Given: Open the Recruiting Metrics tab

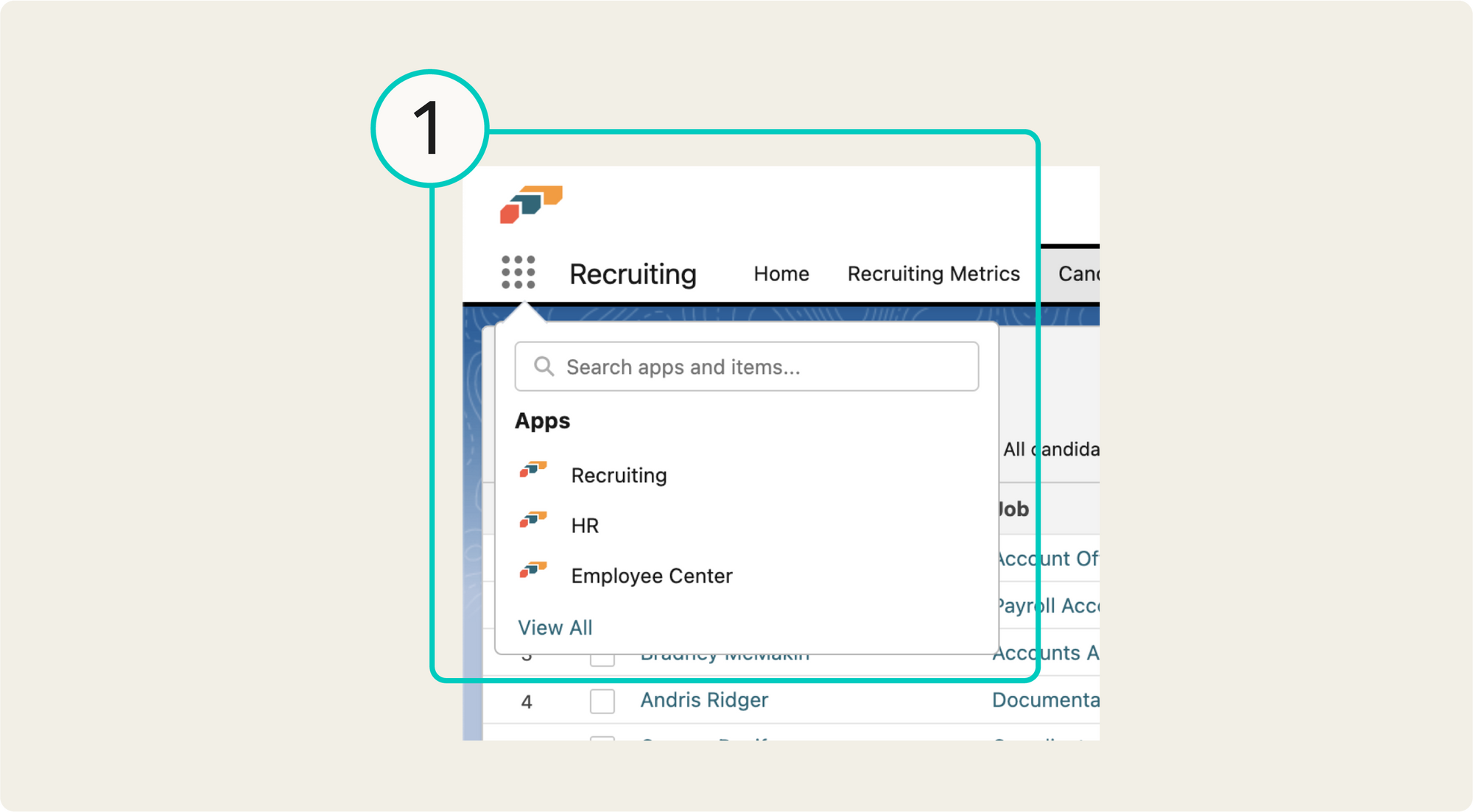Looking at the screenshot, I should click(933, 274).
